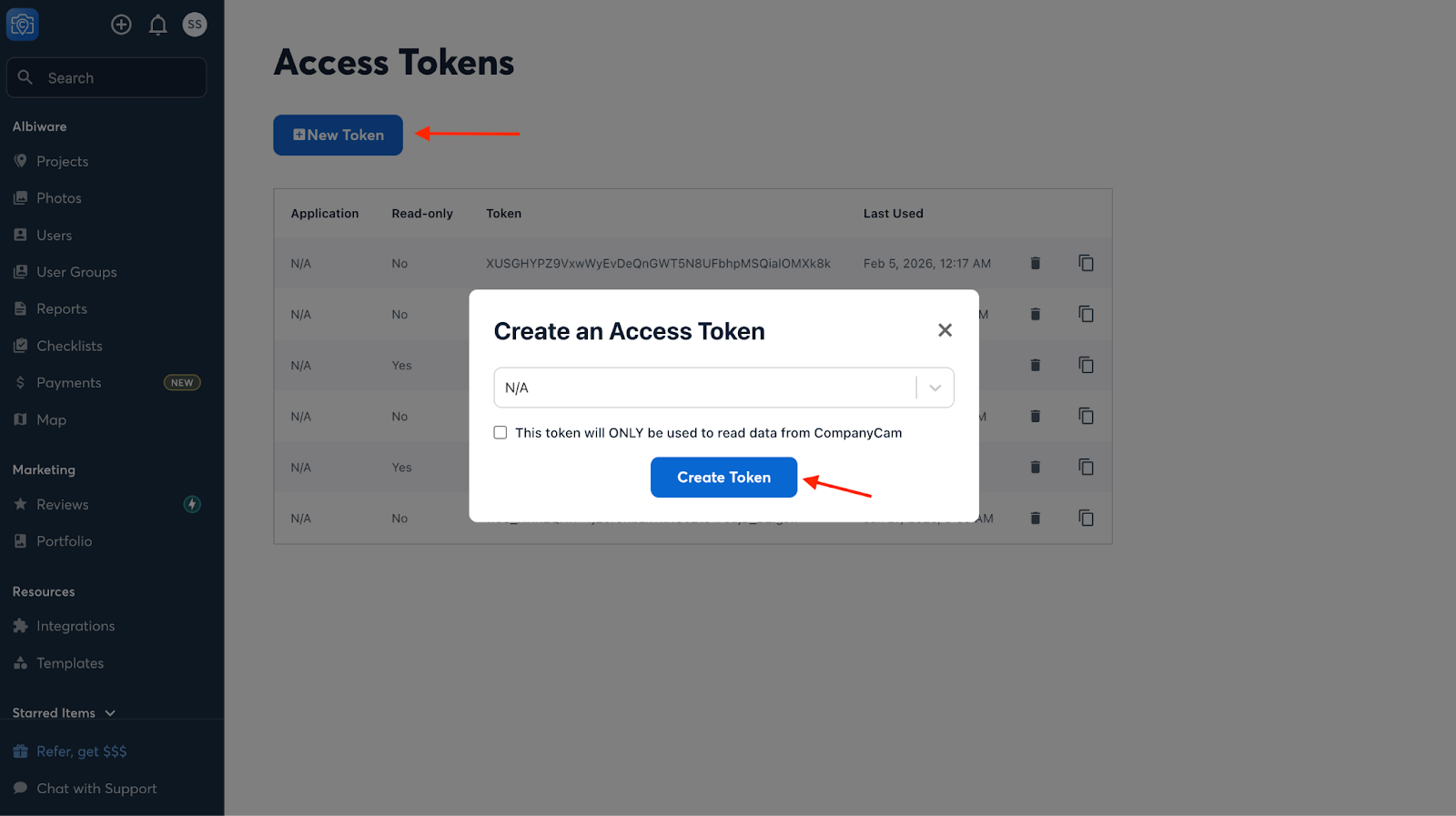This screenshot has height=816, width=1456.
Task: Delete the first token with trash icon
Action: (x=1035, y=263)
